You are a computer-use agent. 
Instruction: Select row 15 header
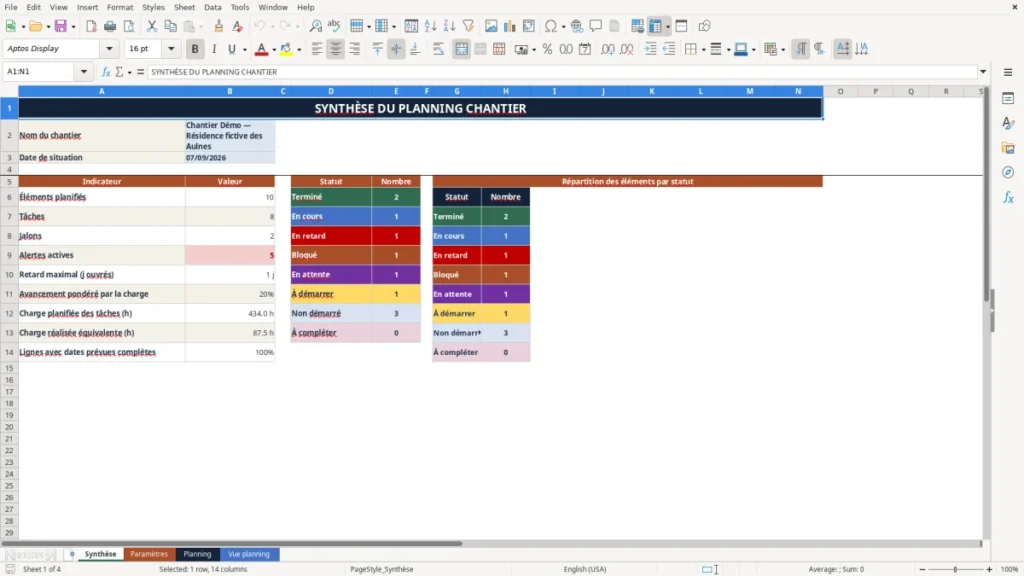coord(9,368)
